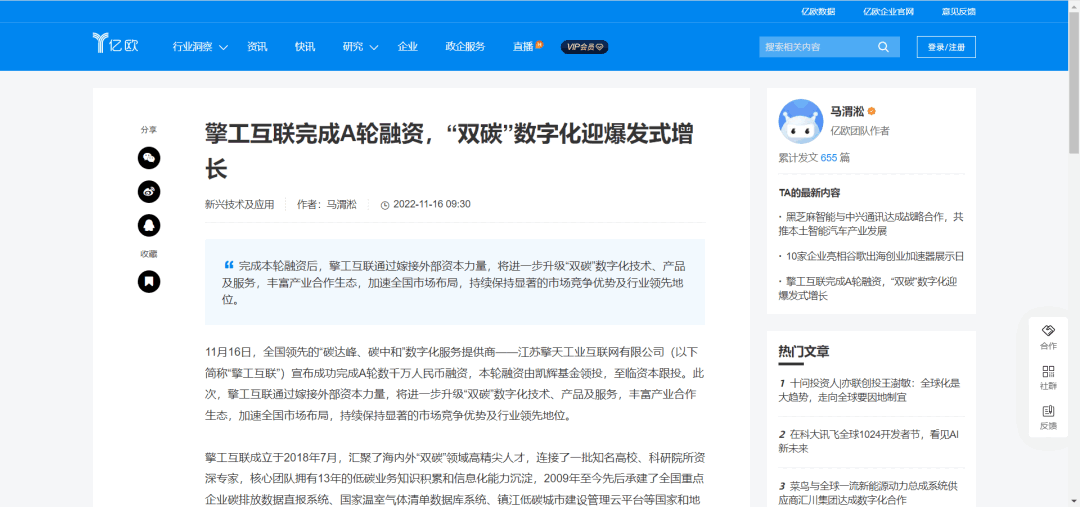Open the 资讯 nav item
Screen dimensions: 1080x507
click(x=257, y=47)
